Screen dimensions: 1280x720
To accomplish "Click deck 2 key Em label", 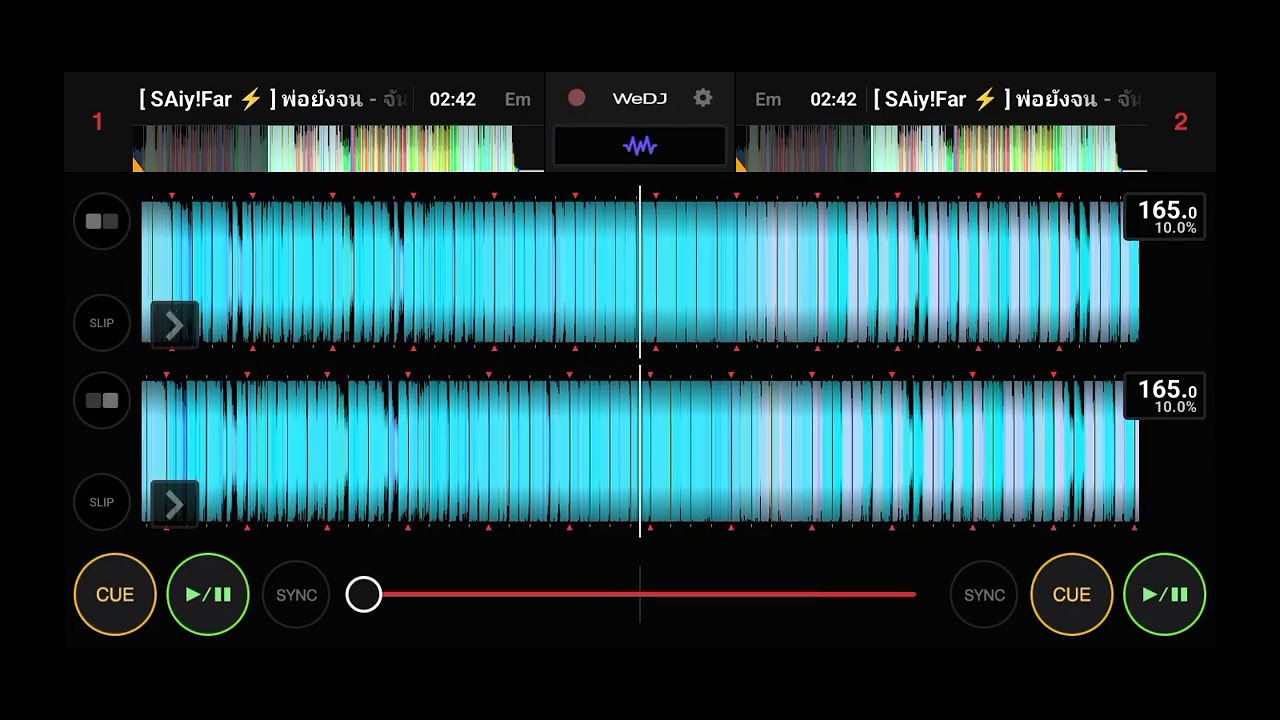I will click(768, 99).
